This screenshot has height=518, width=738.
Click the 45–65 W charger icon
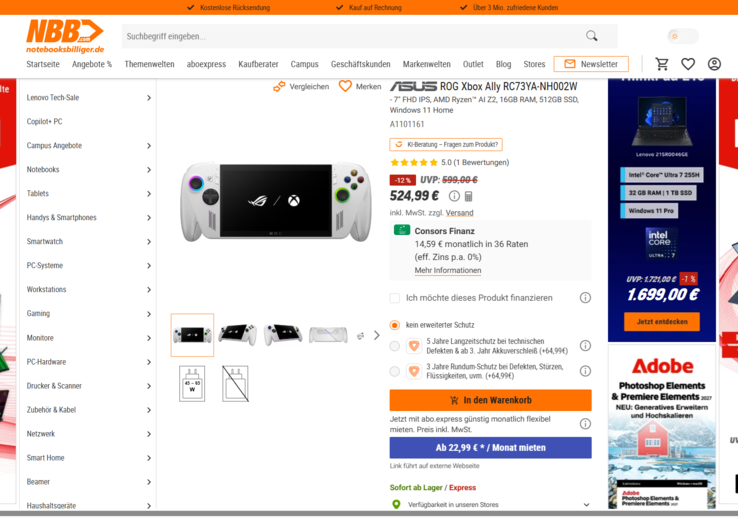pos(192,383)
